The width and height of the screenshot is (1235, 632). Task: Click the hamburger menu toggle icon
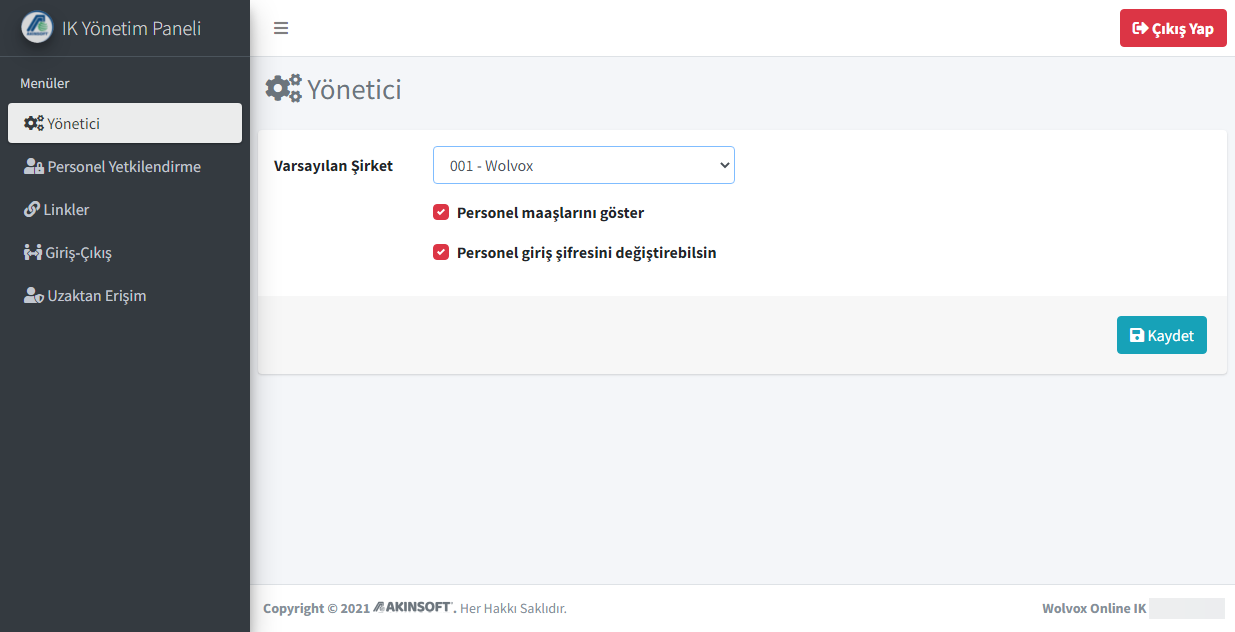click(281, 28)
